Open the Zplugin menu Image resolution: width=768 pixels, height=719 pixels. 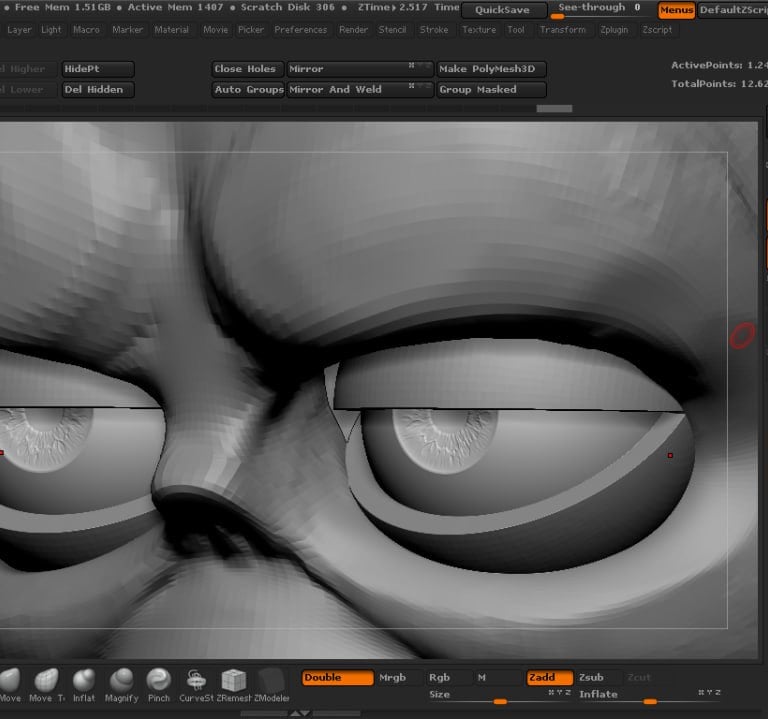614,30
